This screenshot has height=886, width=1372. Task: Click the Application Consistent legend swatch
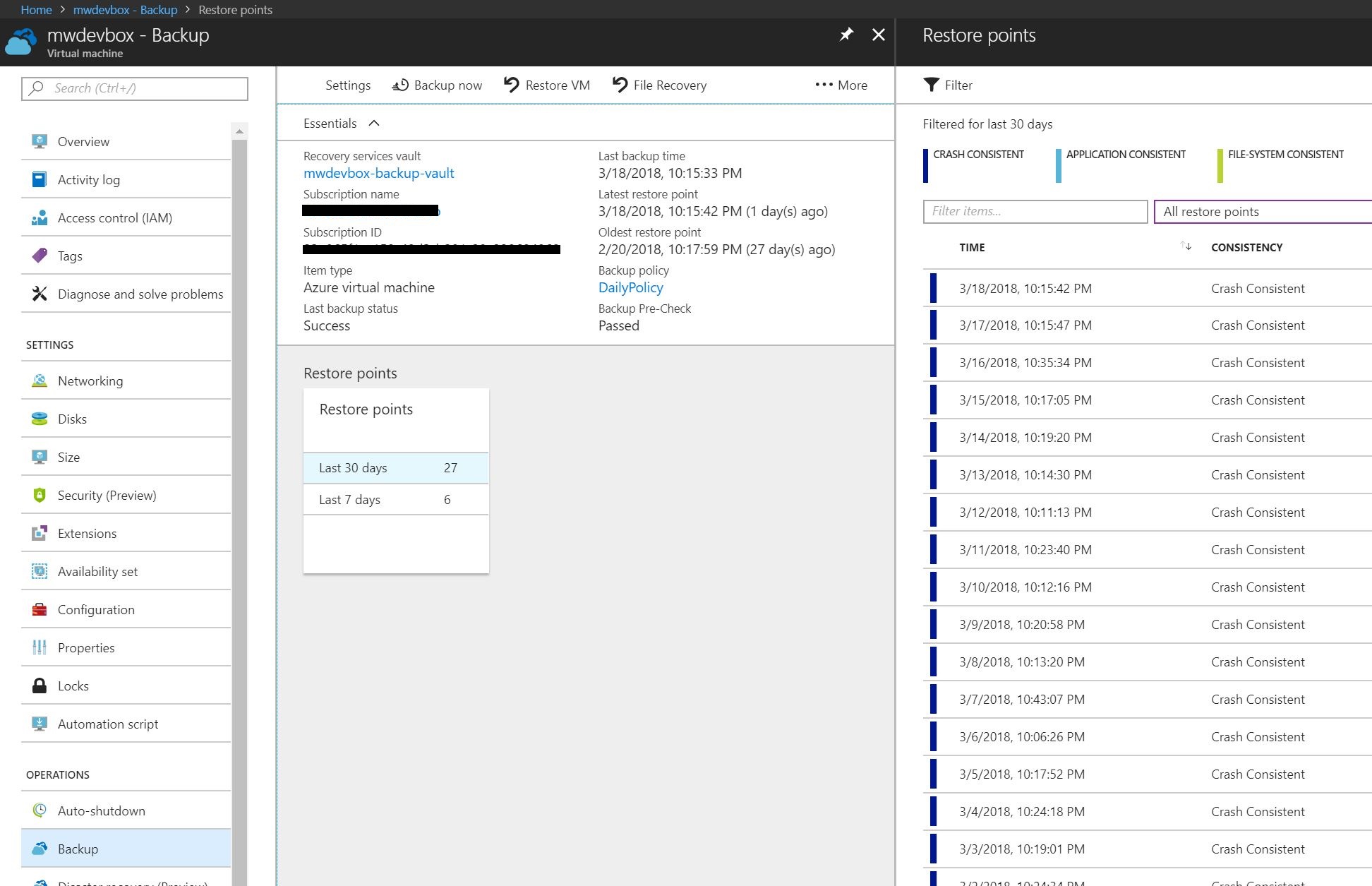(1058, 165)
